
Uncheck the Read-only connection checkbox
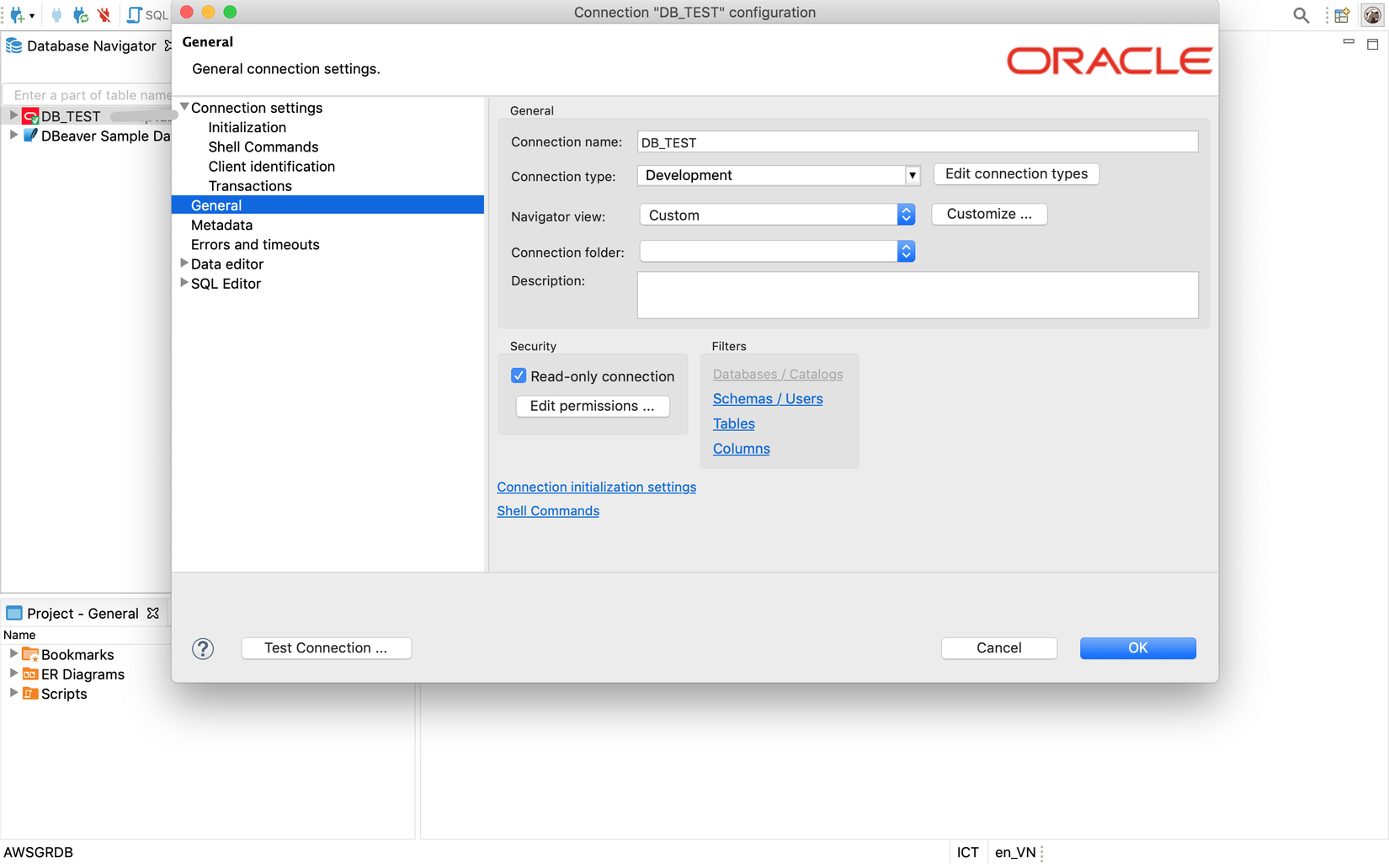click(x=519, y=375)
